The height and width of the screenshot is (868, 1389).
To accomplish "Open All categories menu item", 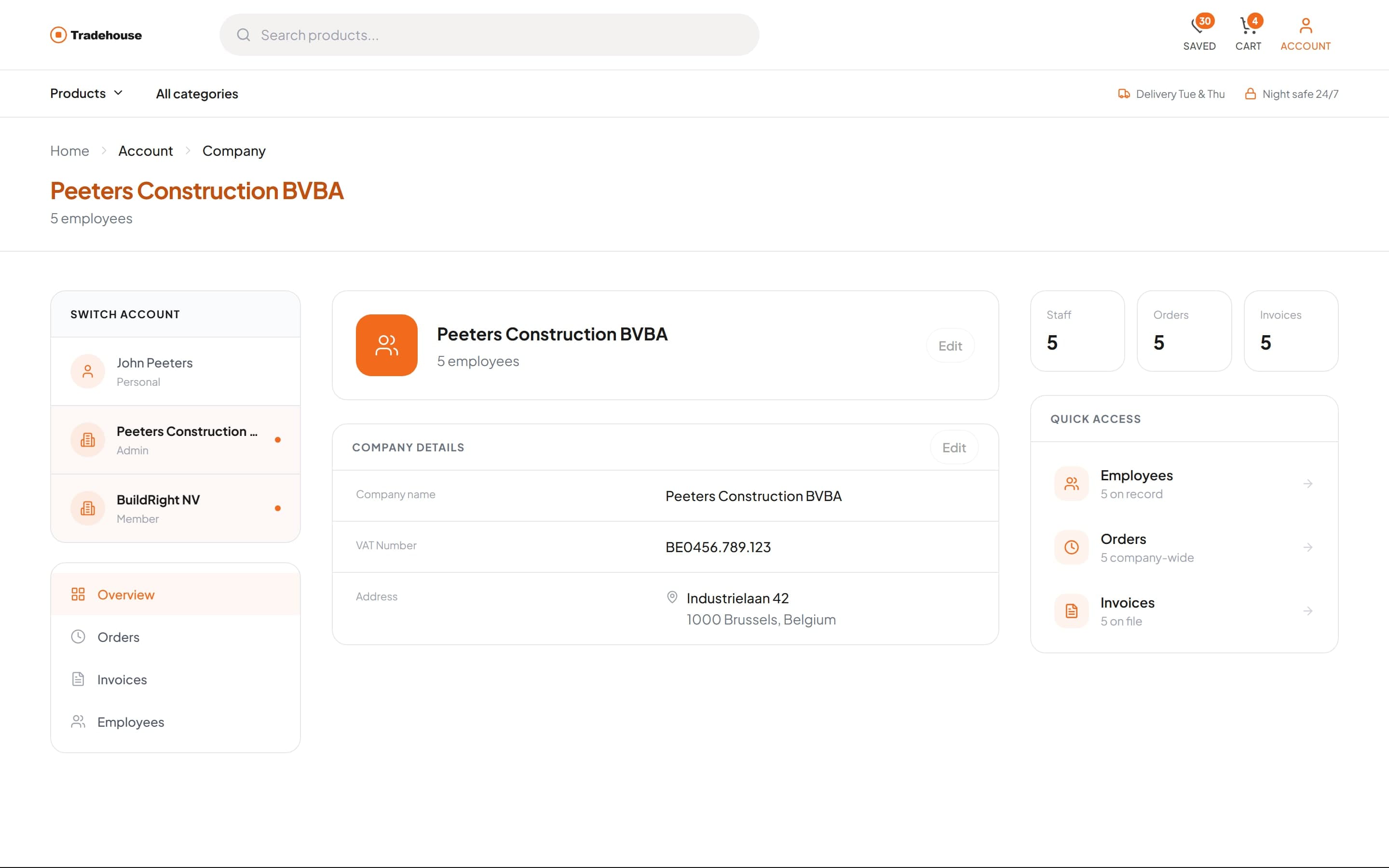I will (x=197, y=94).
